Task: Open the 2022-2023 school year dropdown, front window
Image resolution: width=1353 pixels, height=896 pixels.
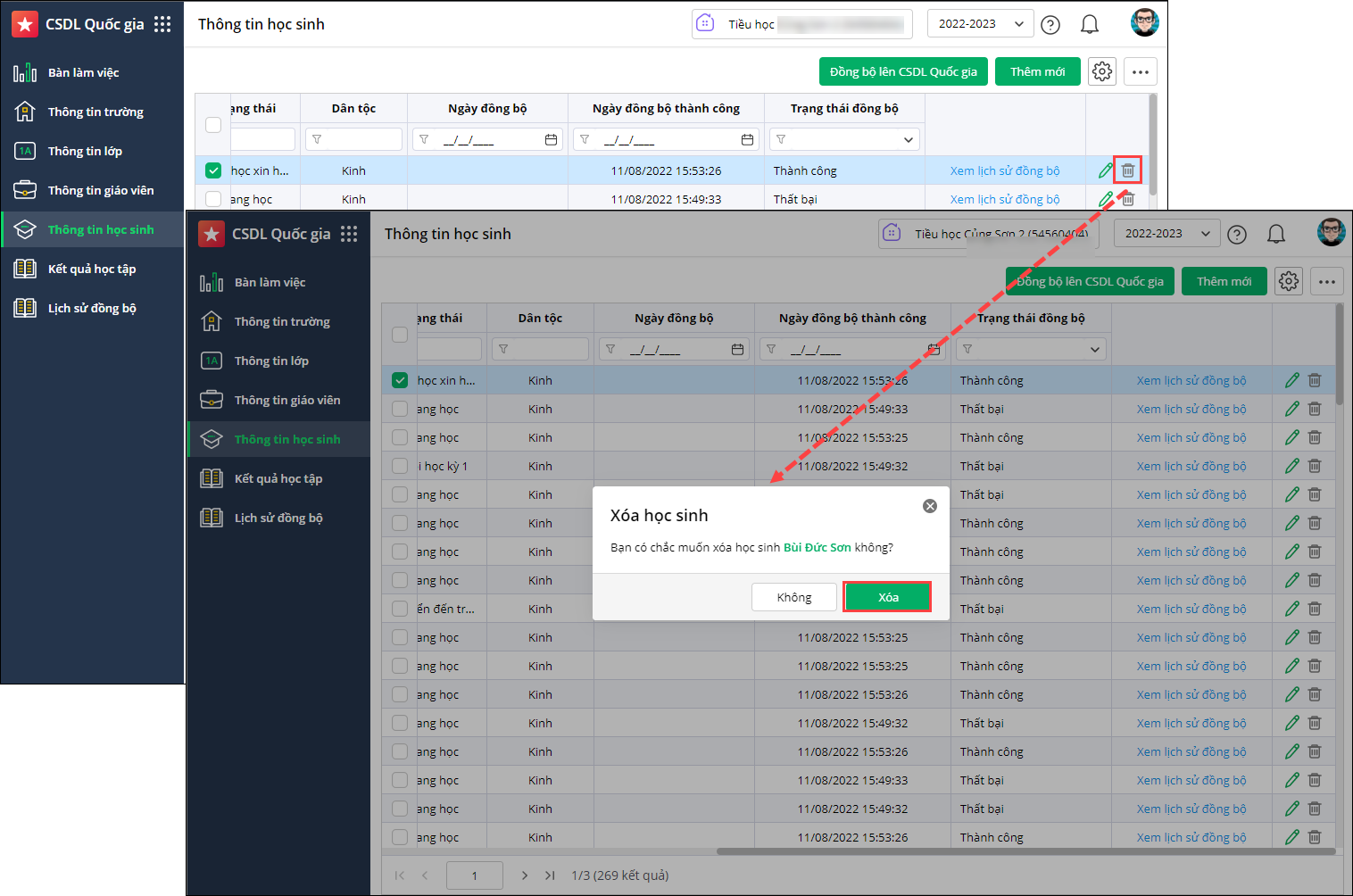Action: point(1167,234)
